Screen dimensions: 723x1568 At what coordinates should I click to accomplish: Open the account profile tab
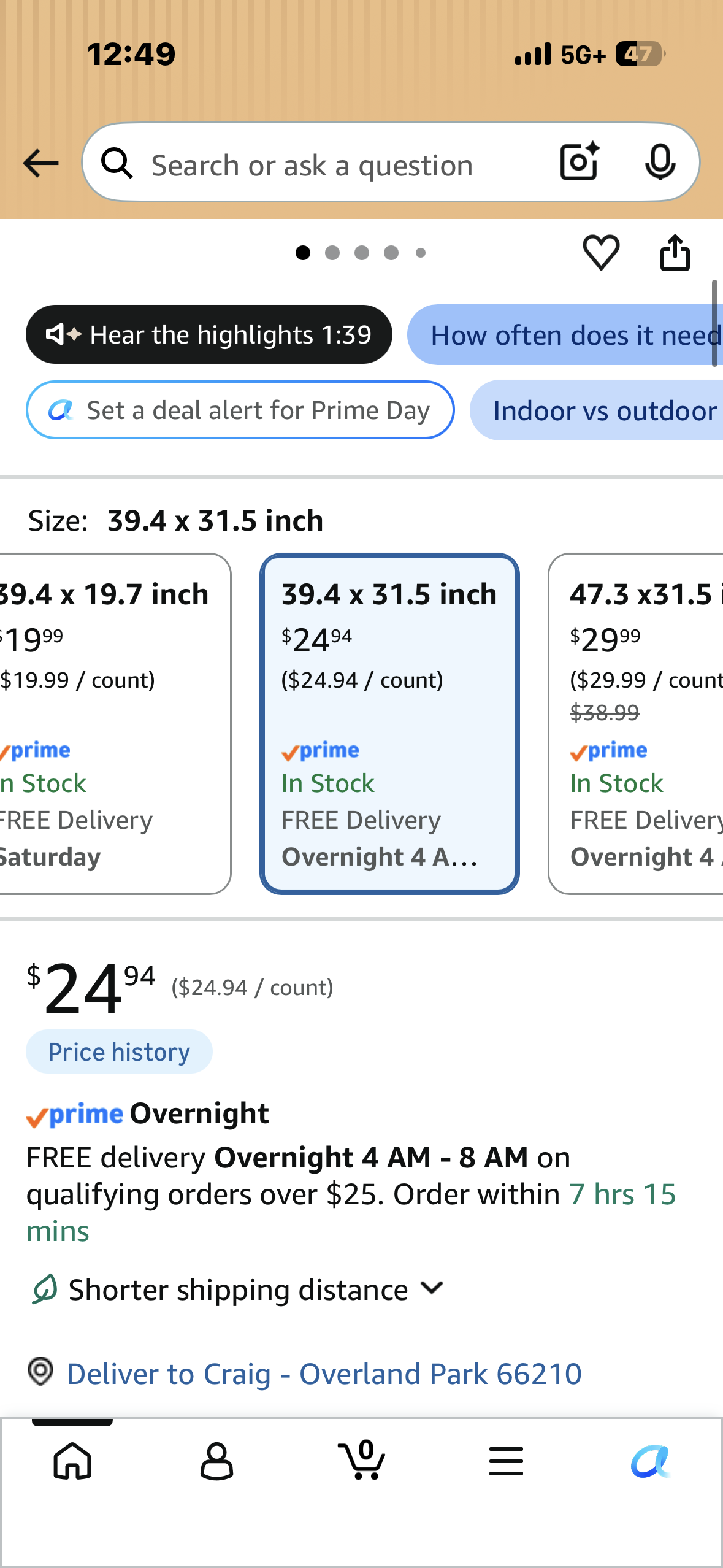(x=217, y=1461)
